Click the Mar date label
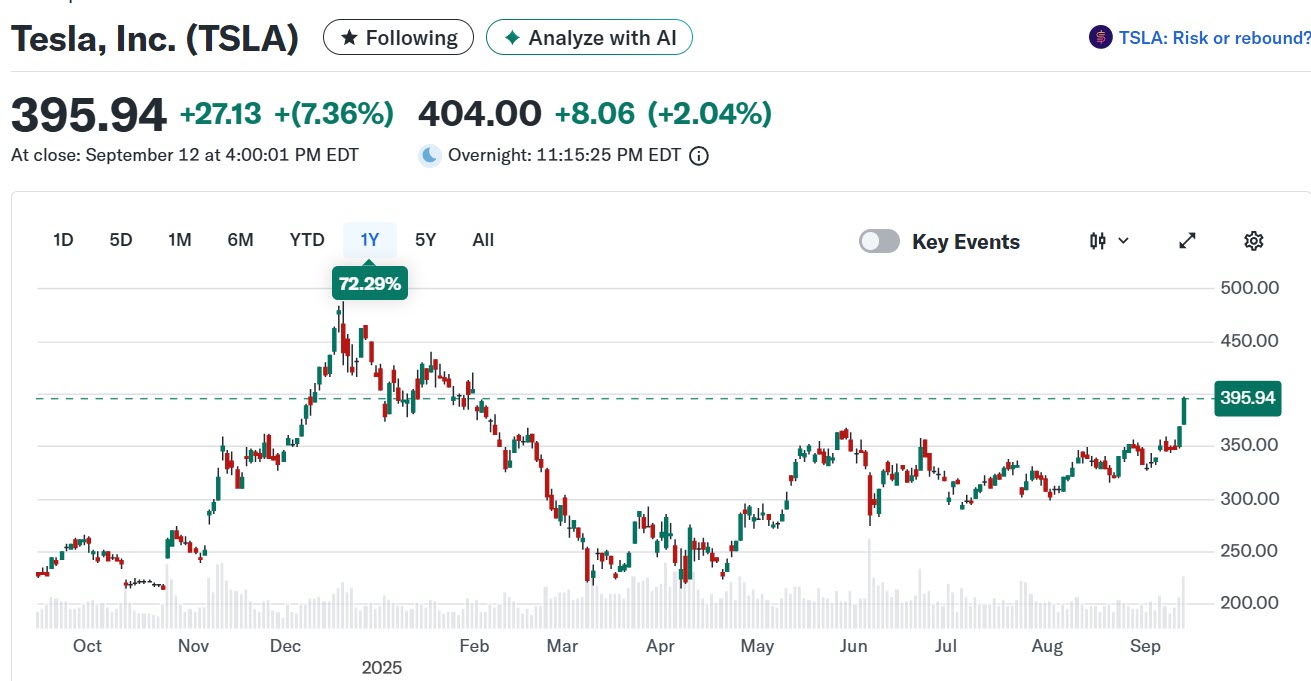This screenshot has width=1311, height=681. point(563,646)
